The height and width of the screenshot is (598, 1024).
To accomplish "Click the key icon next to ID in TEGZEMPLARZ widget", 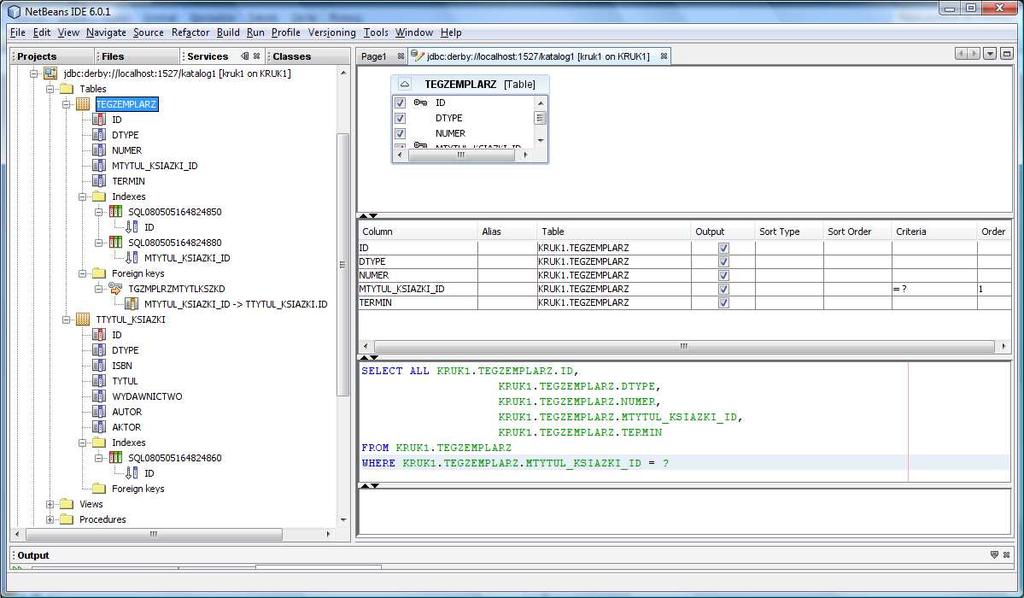I will [421, 102].
